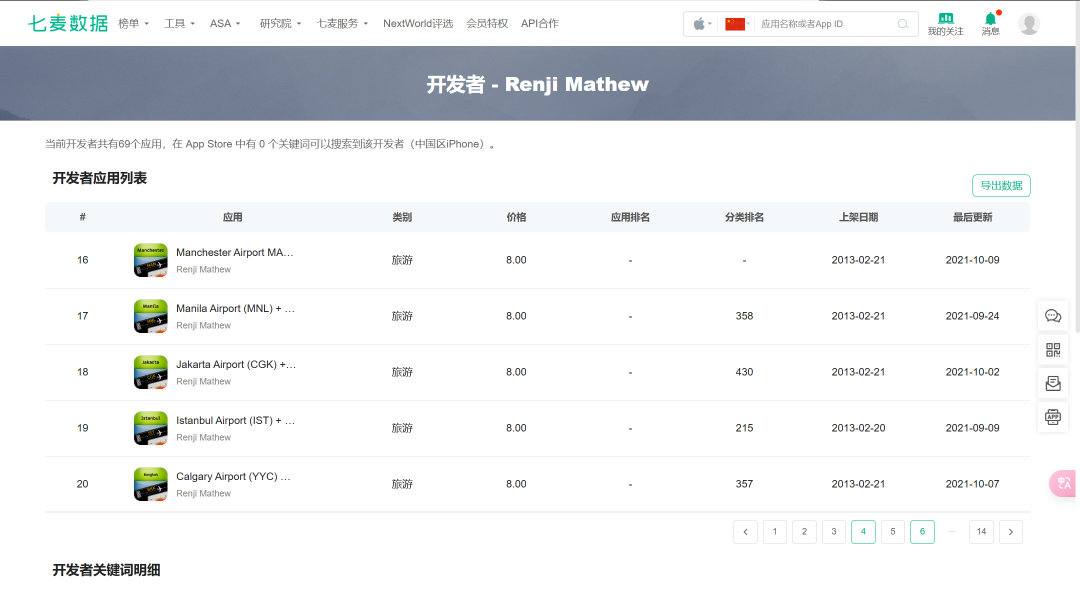The width and height of the screenshot is (1080, 594).
Task: Click Istanbul Airport app icon
Action: pyautogui.click(x=150, y=428)
